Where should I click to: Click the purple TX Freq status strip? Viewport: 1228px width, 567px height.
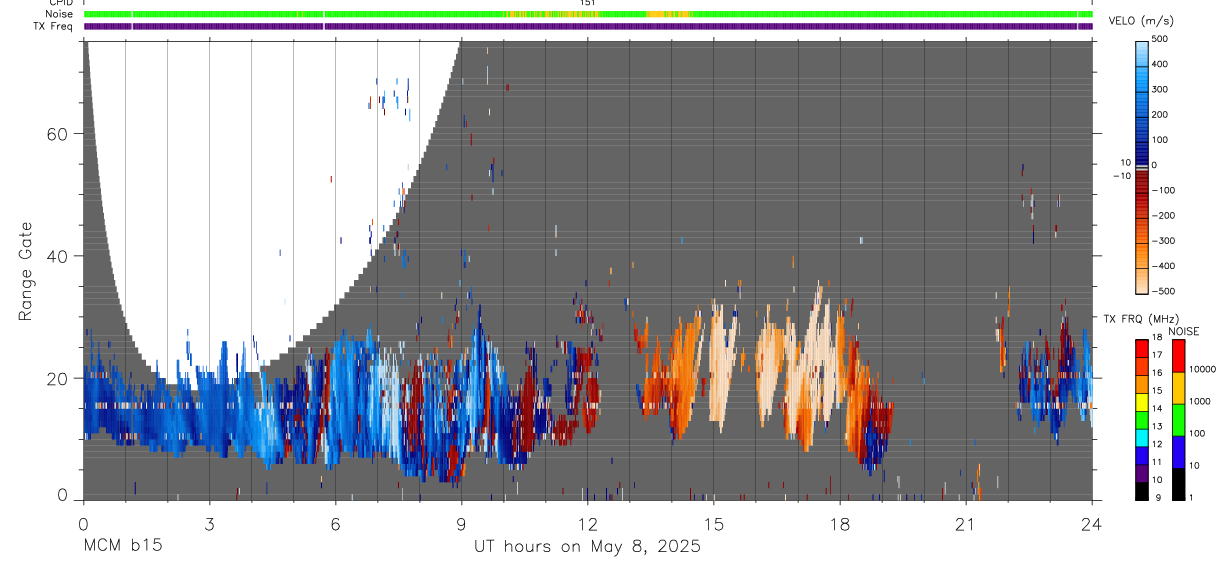588,26
